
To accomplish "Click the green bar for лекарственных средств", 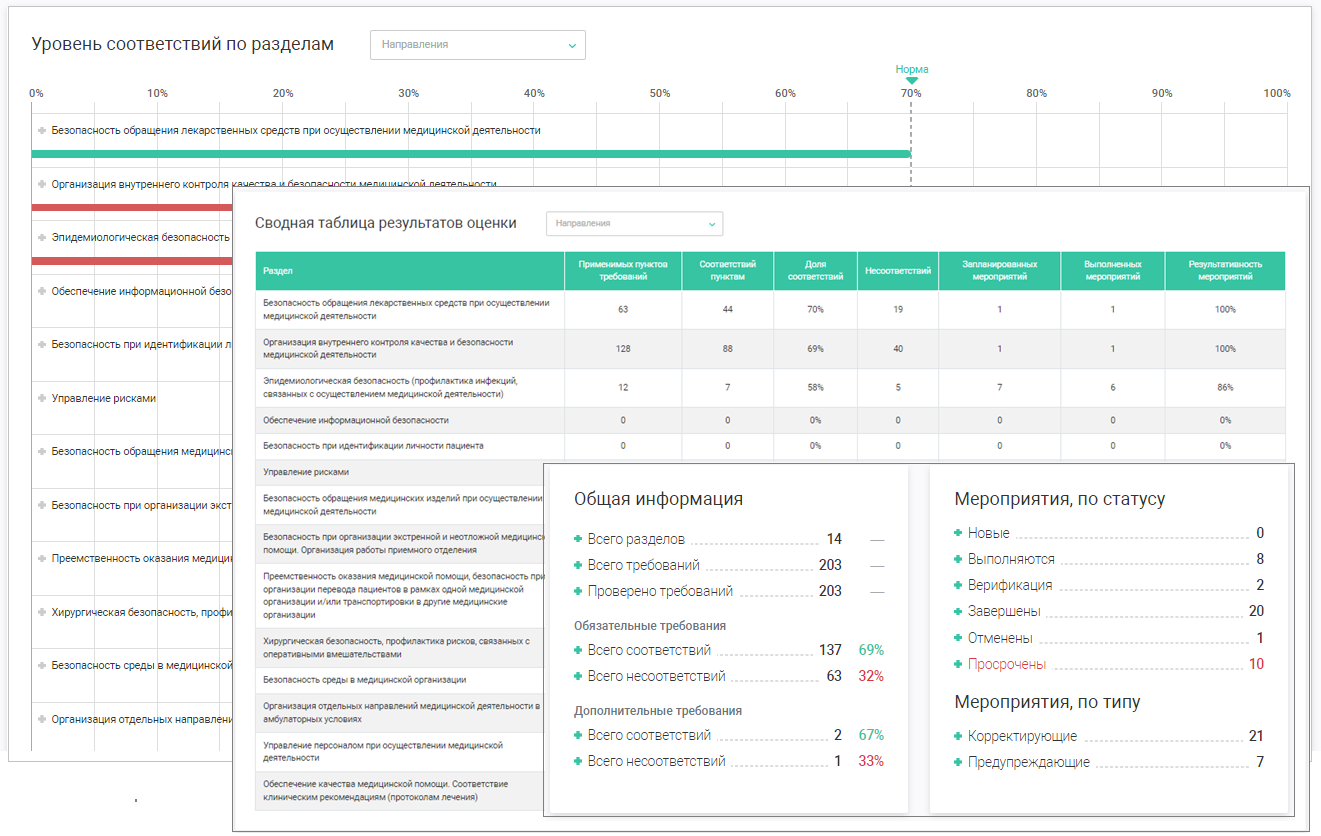I will pos(471,154).
